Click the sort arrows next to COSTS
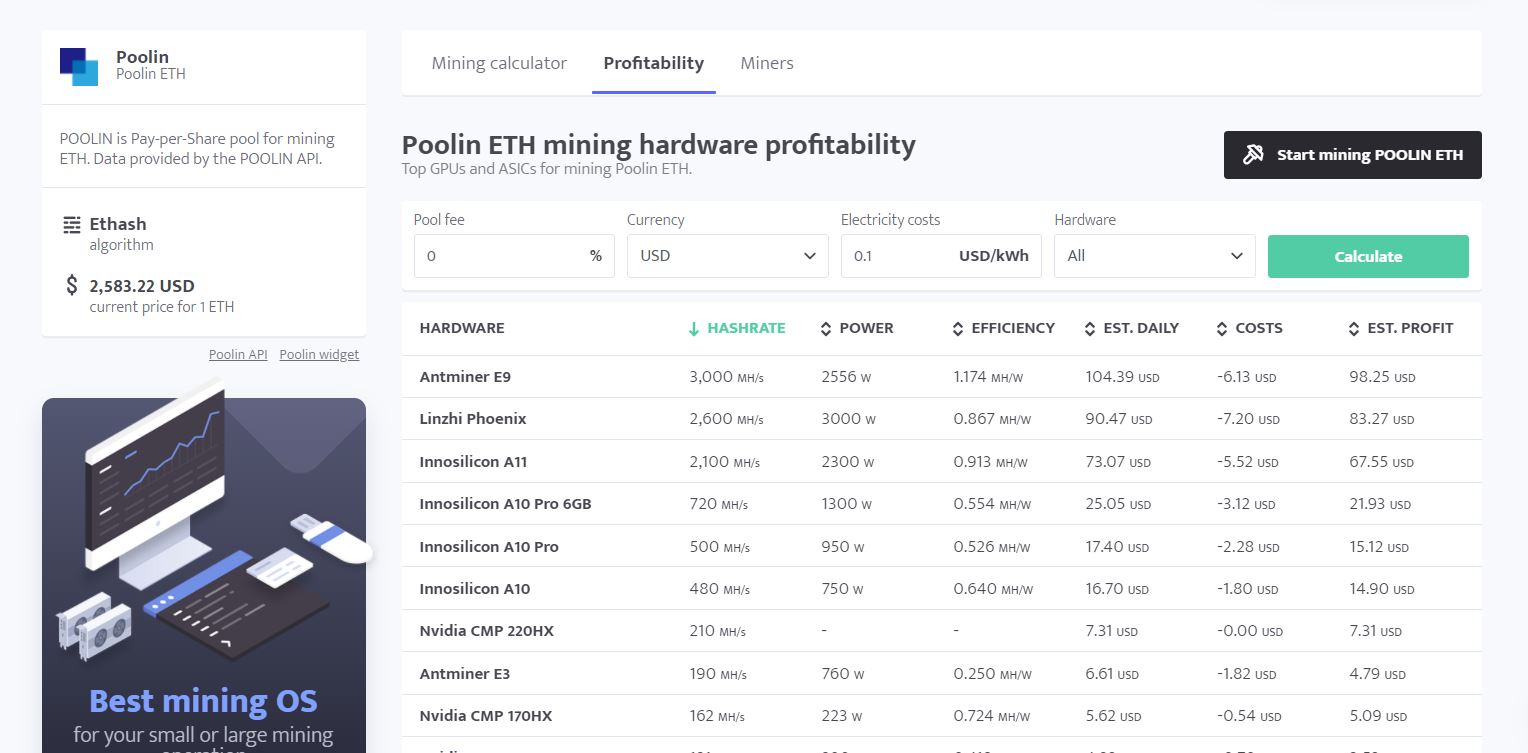This screenshot has width=1528, height=753. point(1222,328)
